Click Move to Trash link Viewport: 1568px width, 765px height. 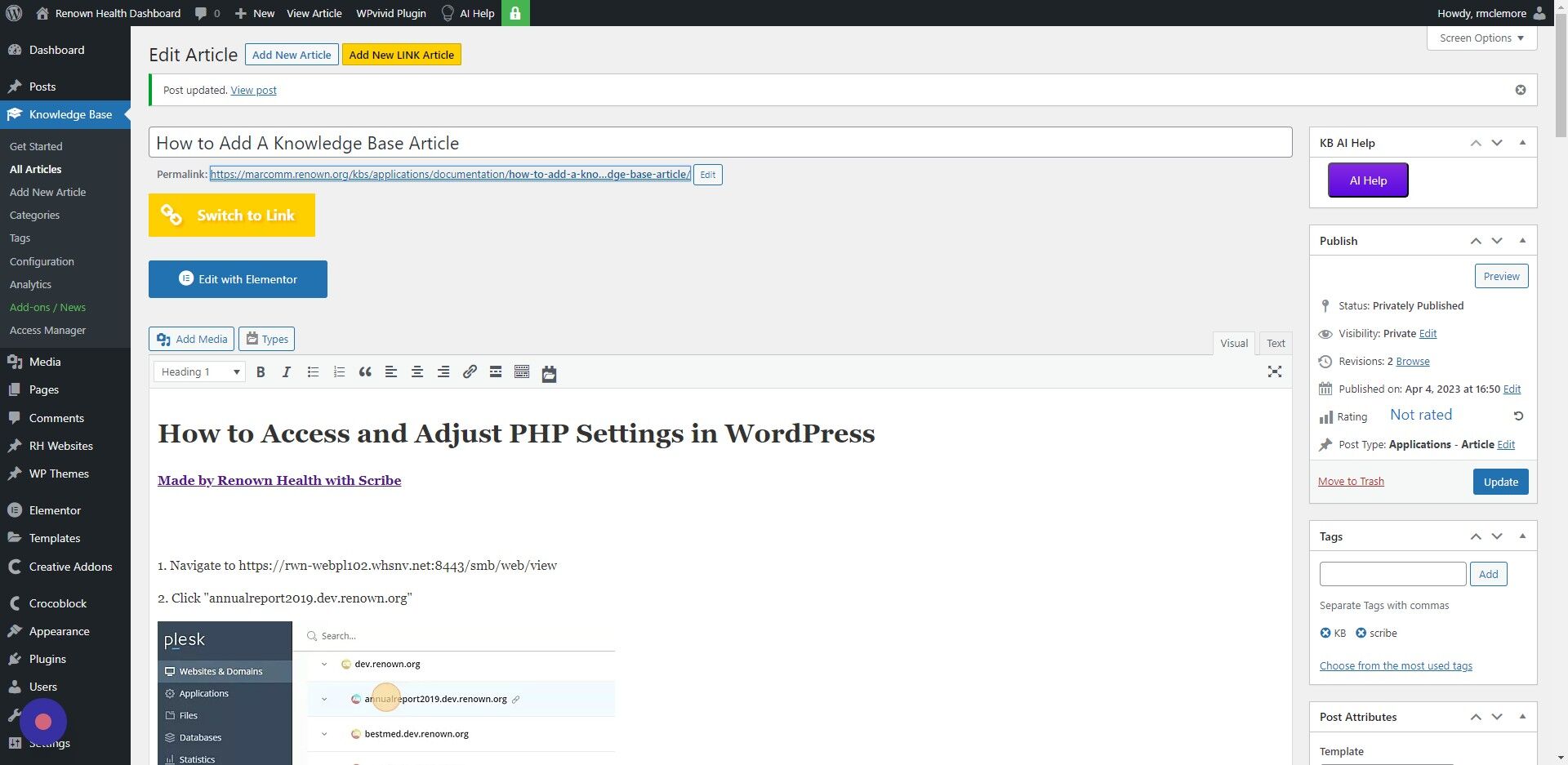pyautogui.click(x=1351, y=482)
